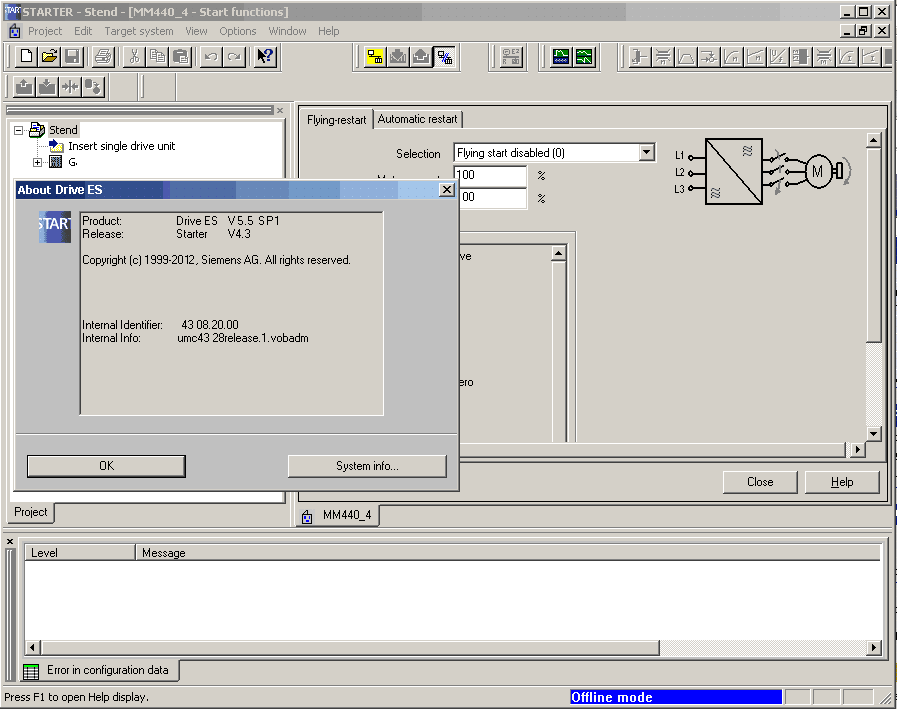Open the green function generator icon
Image resolution: width=897 pixels, height=709 pixels.
[x=585, y=57]
